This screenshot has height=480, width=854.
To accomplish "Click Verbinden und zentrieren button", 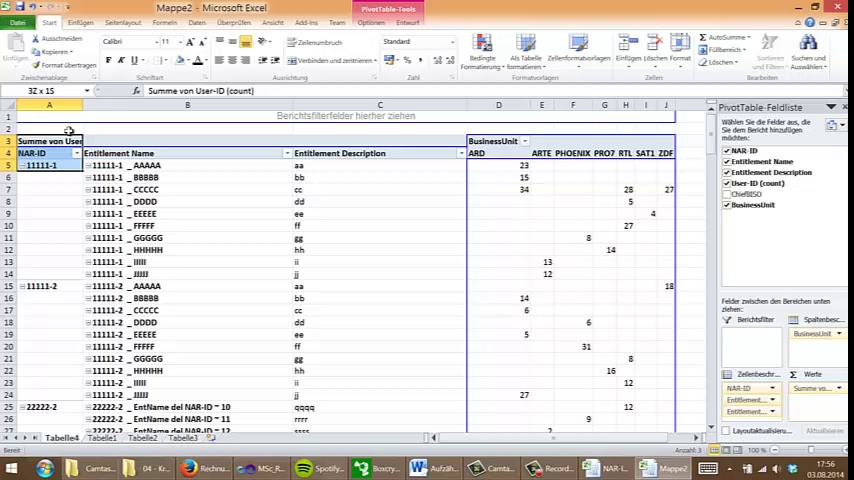I will click(329, 60).
